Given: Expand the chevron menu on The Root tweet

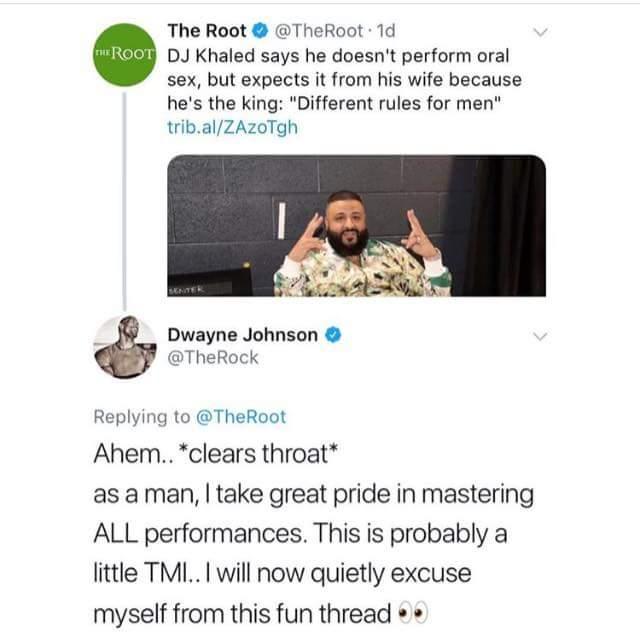Looking at the screenshot, I should [541, 32].
